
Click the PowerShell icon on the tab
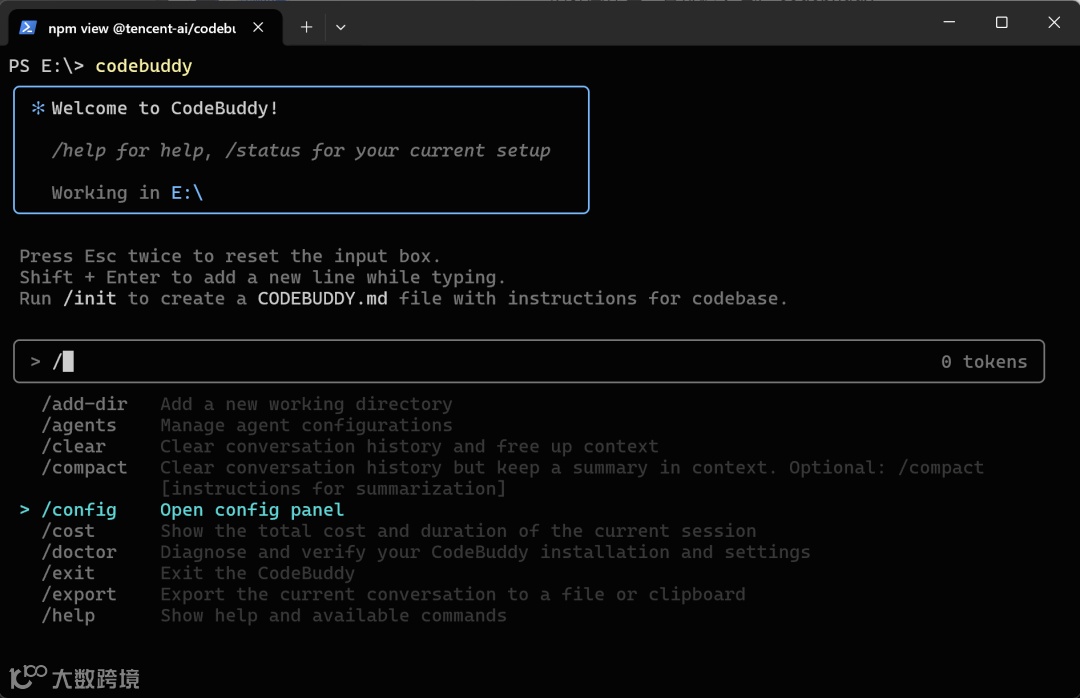point(28,28)
